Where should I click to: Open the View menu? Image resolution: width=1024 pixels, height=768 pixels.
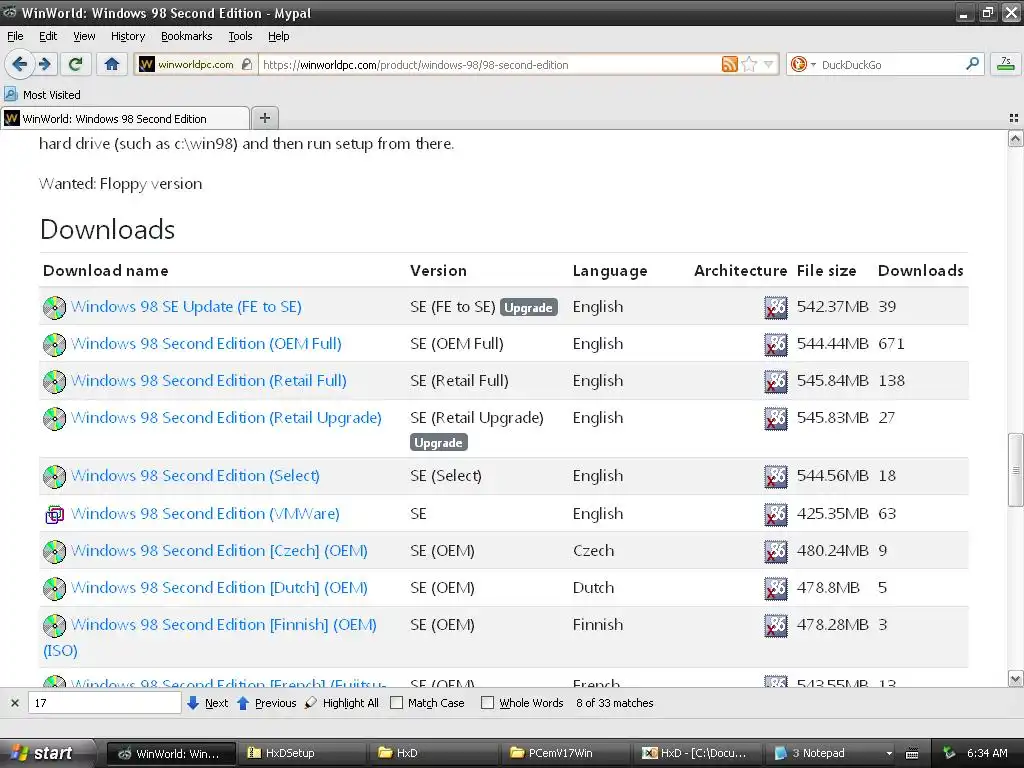click(x=84, y=36)
